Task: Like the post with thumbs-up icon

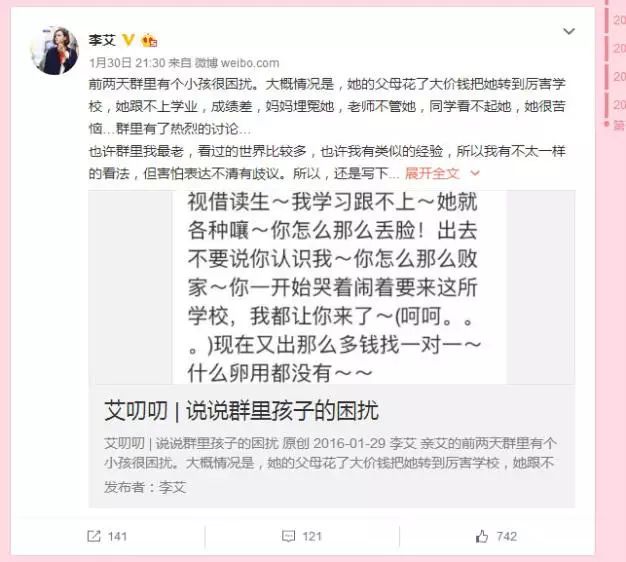Action: [x=482, y=536]
